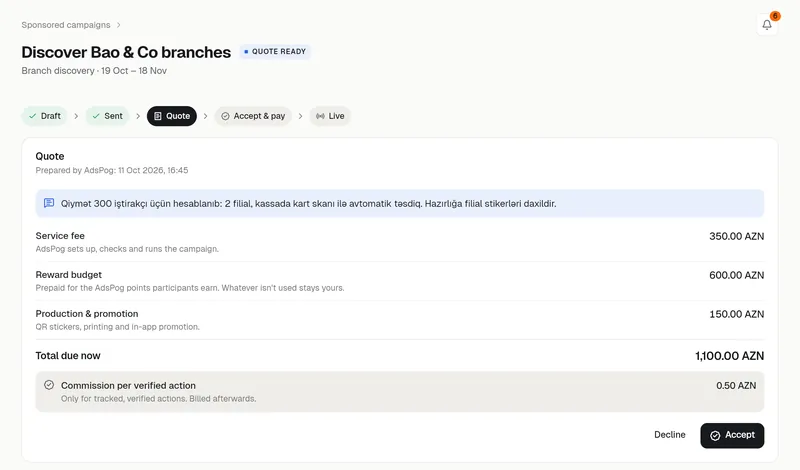Click the Prepared by AdsPog timestamp

112,170
